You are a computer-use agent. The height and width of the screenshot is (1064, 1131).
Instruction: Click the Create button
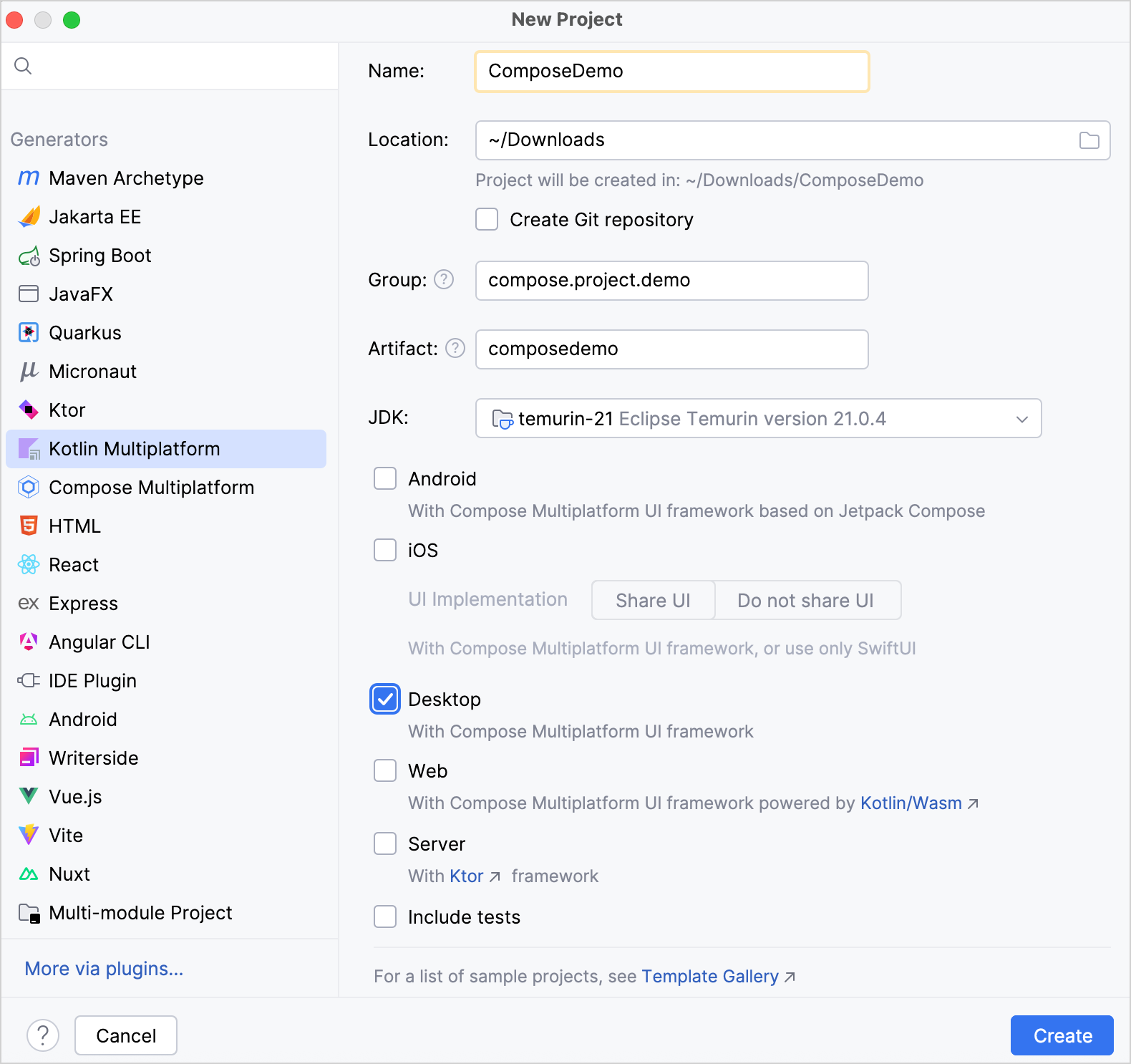pos(1062,1035)
